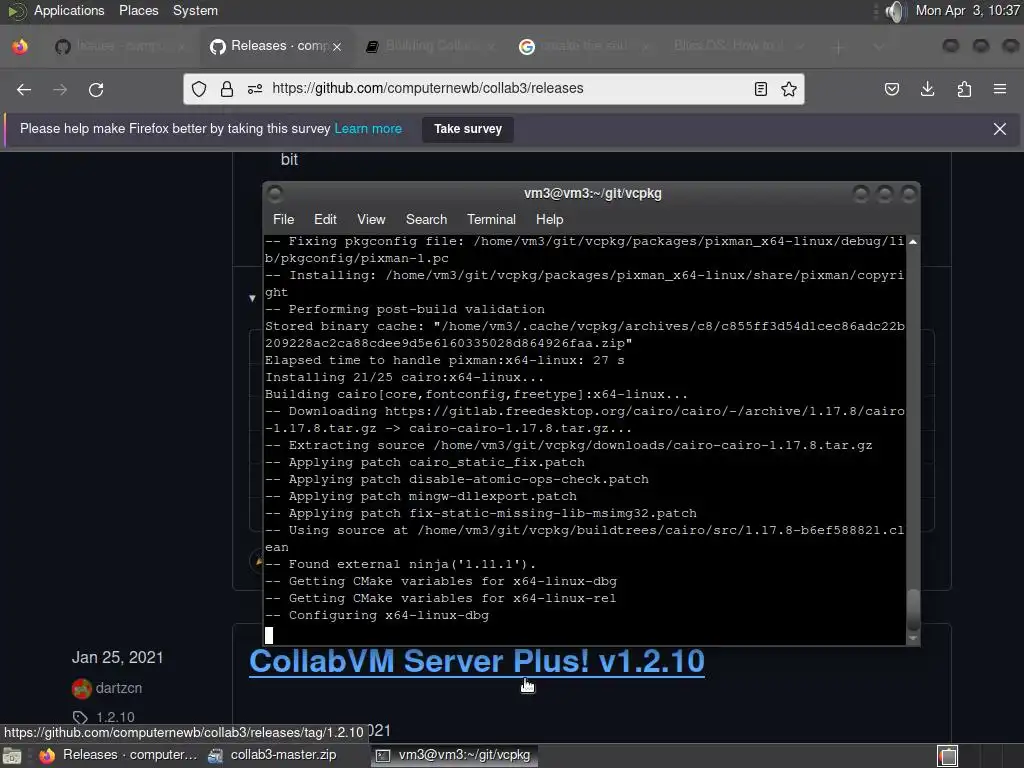
Task: Click the clock showing Mon Apr 3, 10:37
Action: [x=967, y=10]
